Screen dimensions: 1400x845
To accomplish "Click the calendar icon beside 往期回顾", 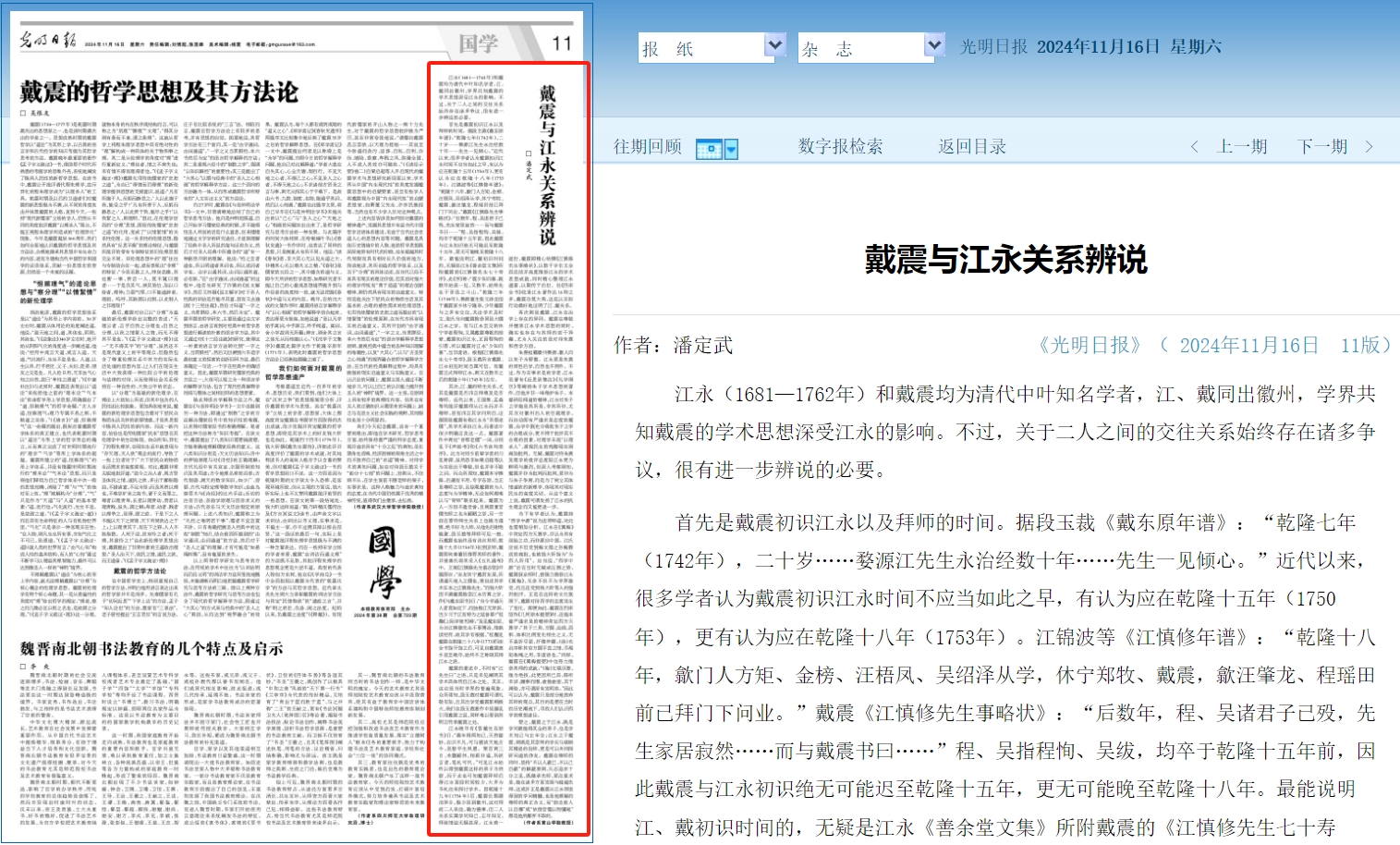I will [708, 148].
